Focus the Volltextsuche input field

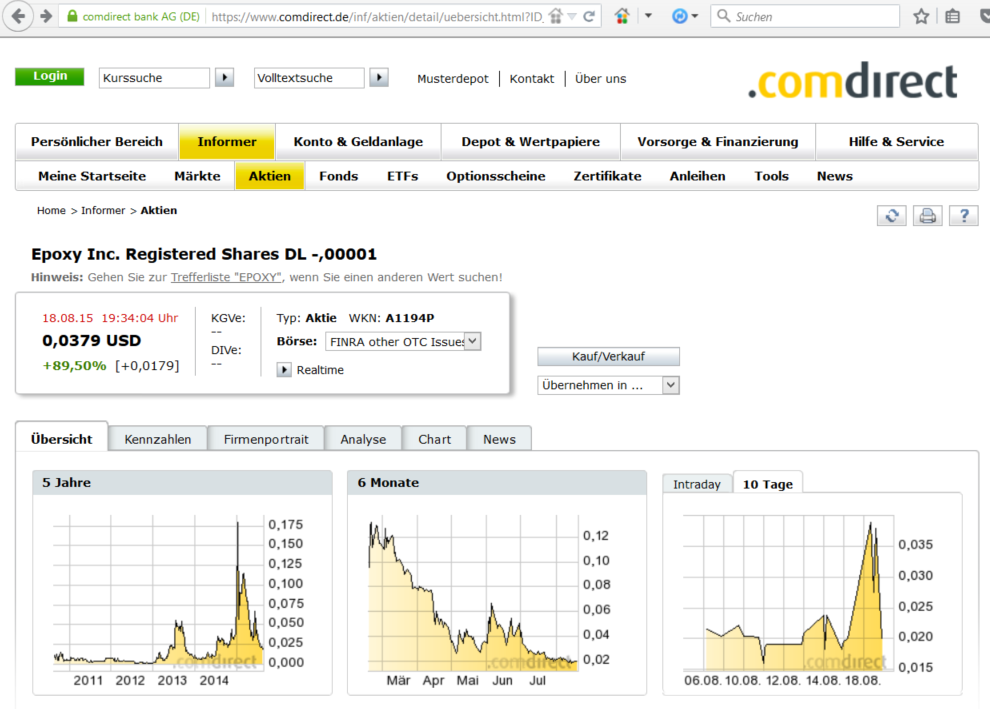(x=309, y=78)
